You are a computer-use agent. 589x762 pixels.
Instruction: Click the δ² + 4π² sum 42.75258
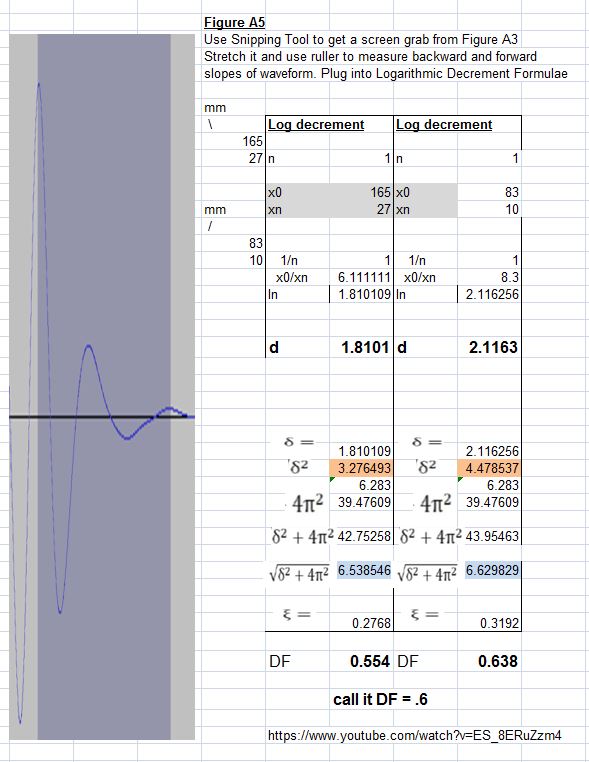point(364,537)
